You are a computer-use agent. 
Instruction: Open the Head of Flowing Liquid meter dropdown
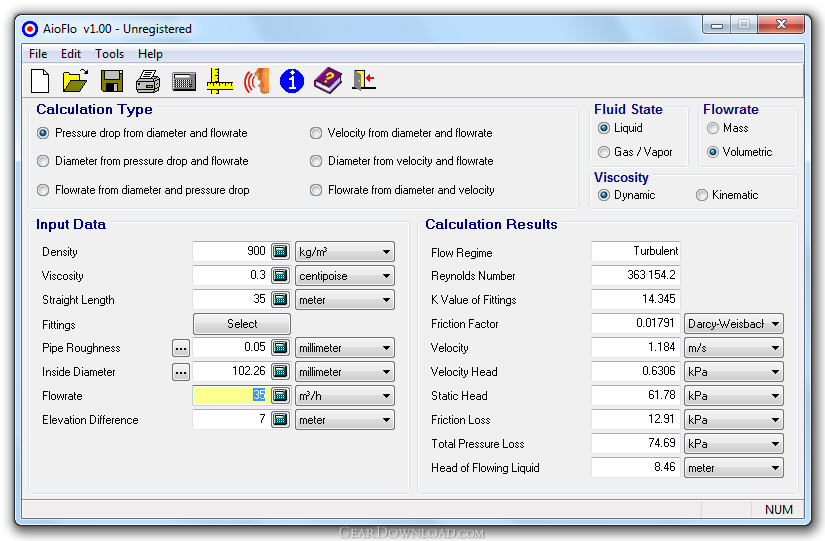[733, 468]
